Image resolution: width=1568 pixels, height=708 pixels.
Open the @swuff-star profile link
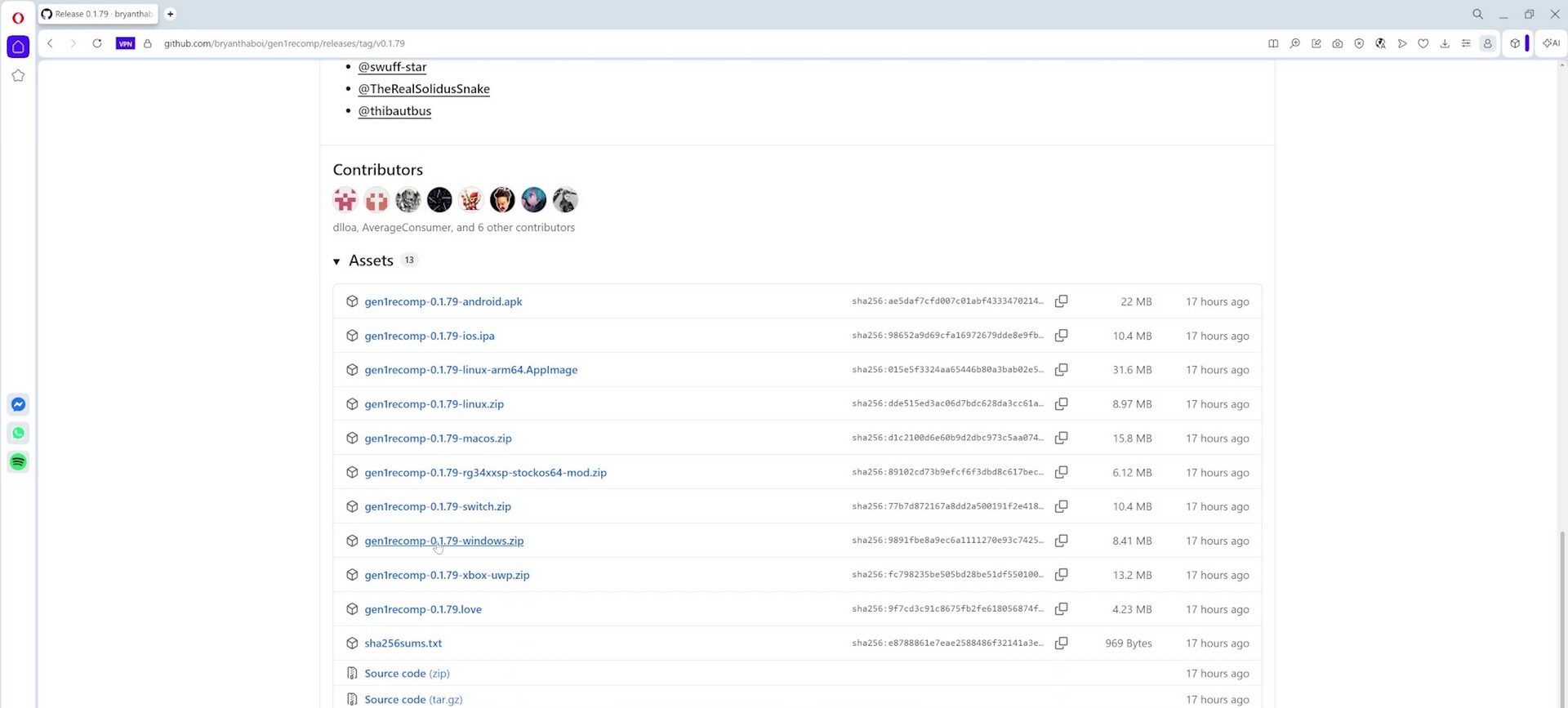click(392, 67)
